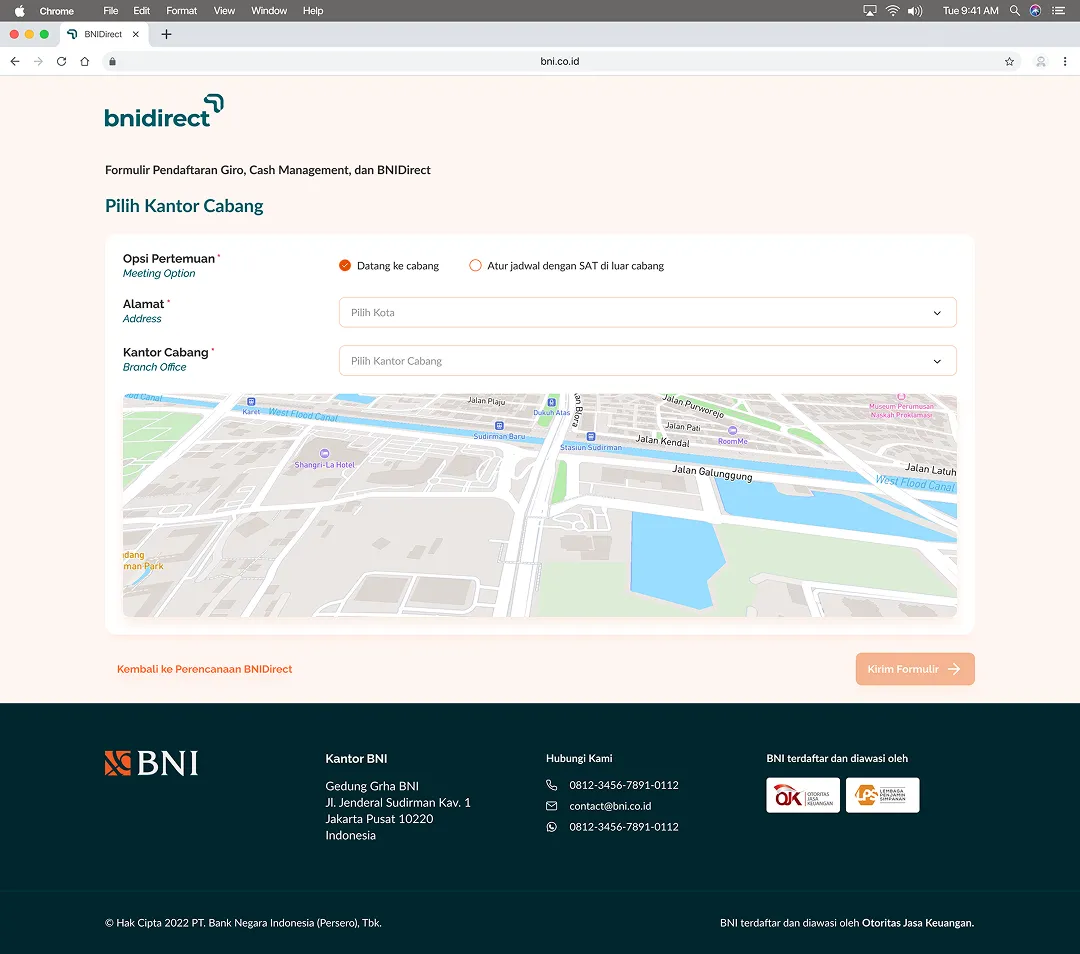The image size is (1080, 954).
Task: Click the phone number 0812-3456-7891-0112 beside phone icon
Action: click(x=623, y=785)
